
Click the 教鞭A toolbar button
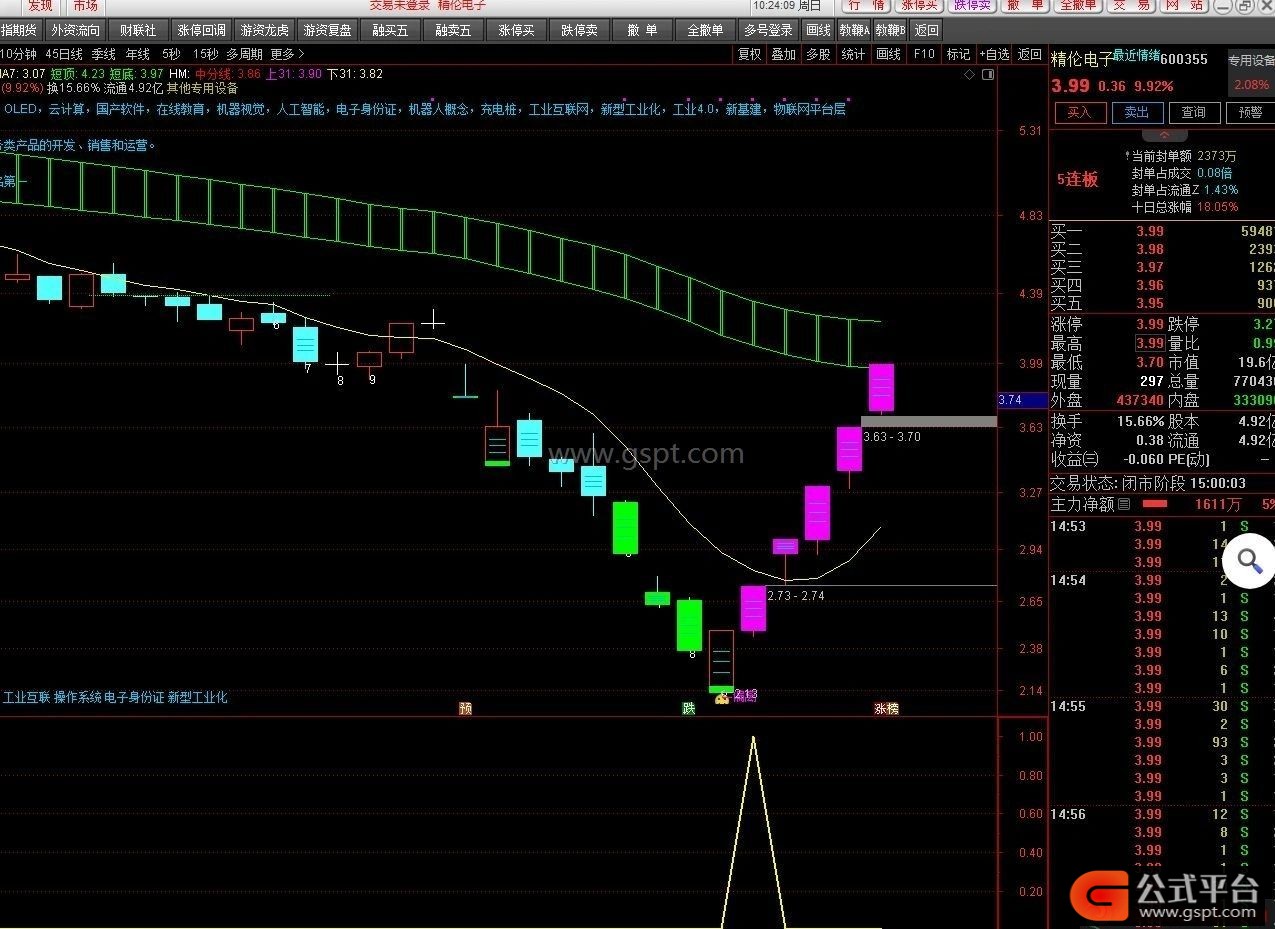(854, 30)
